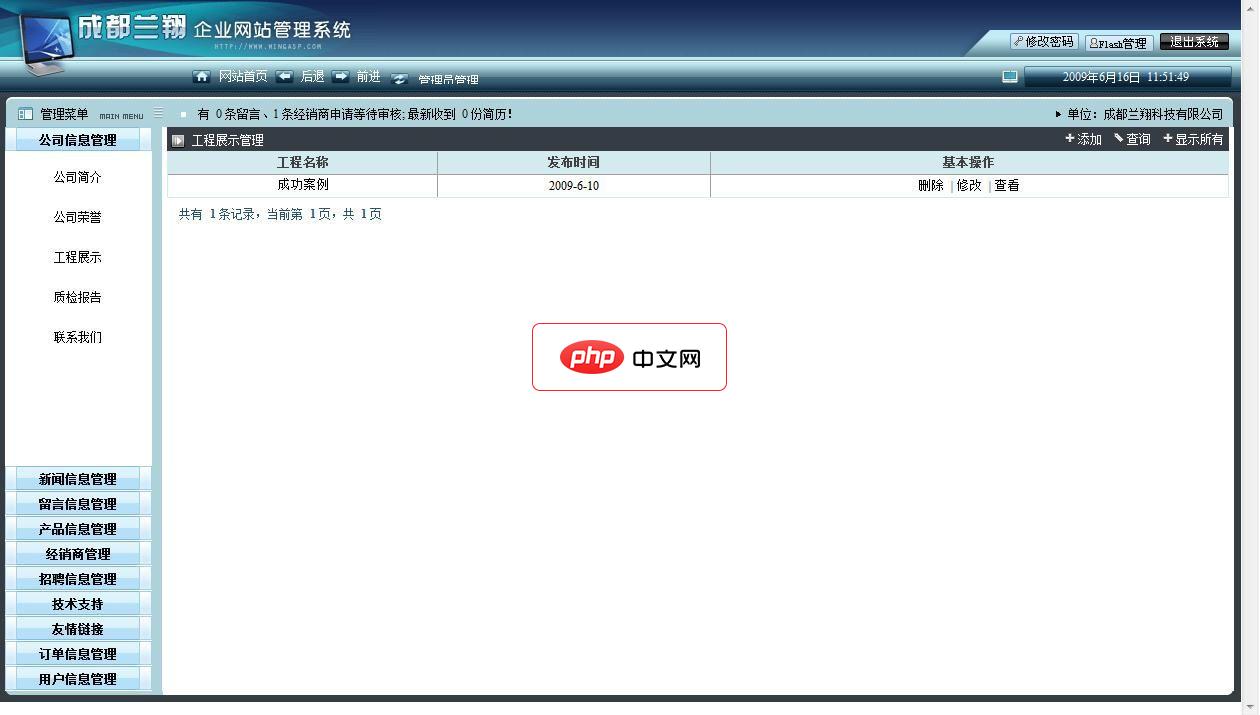1260x715 pixels.
Task: Open Flash管理
Action: coord(1119,43)
